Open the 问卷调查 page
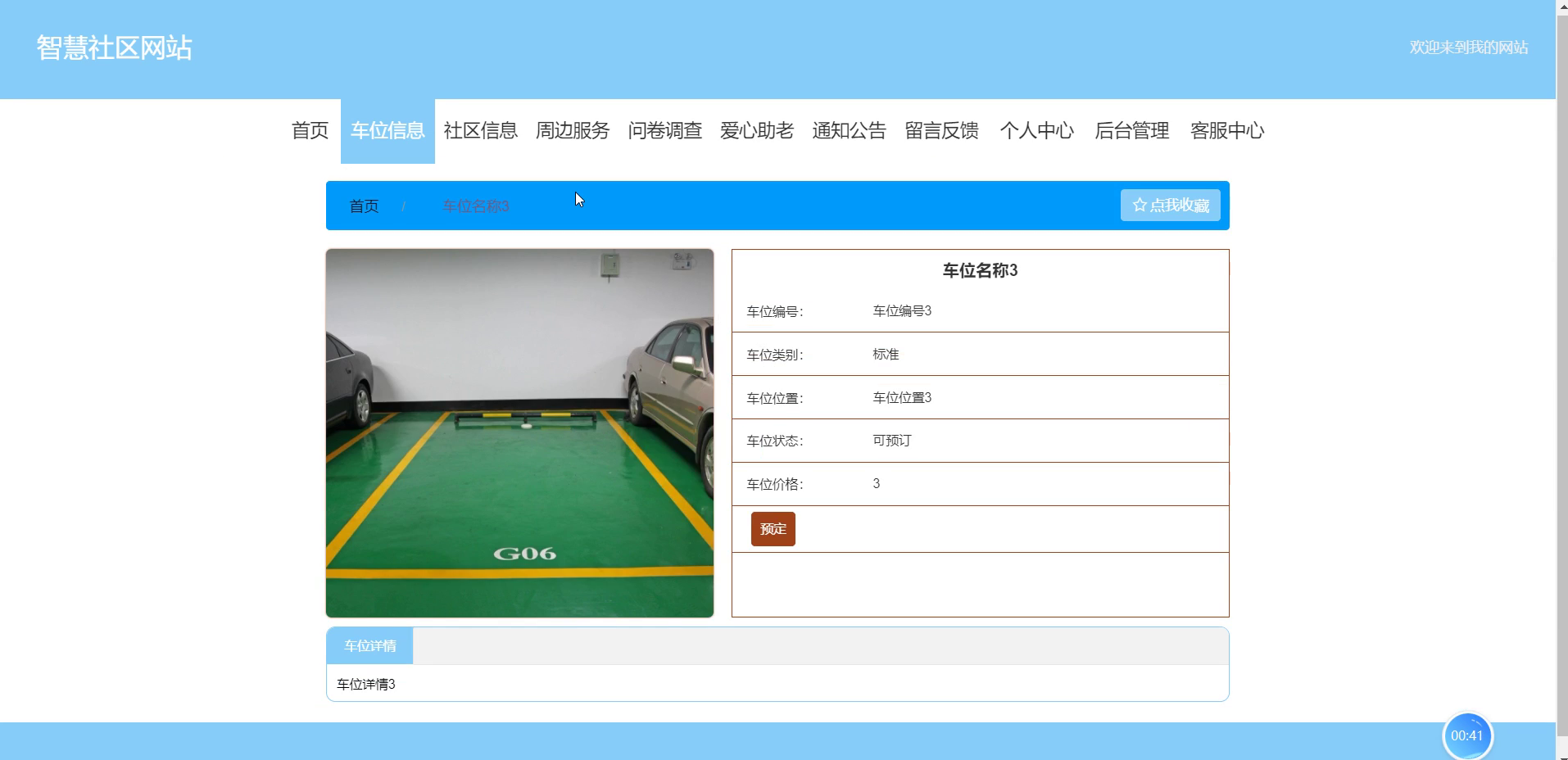 [x=665, y=131]
